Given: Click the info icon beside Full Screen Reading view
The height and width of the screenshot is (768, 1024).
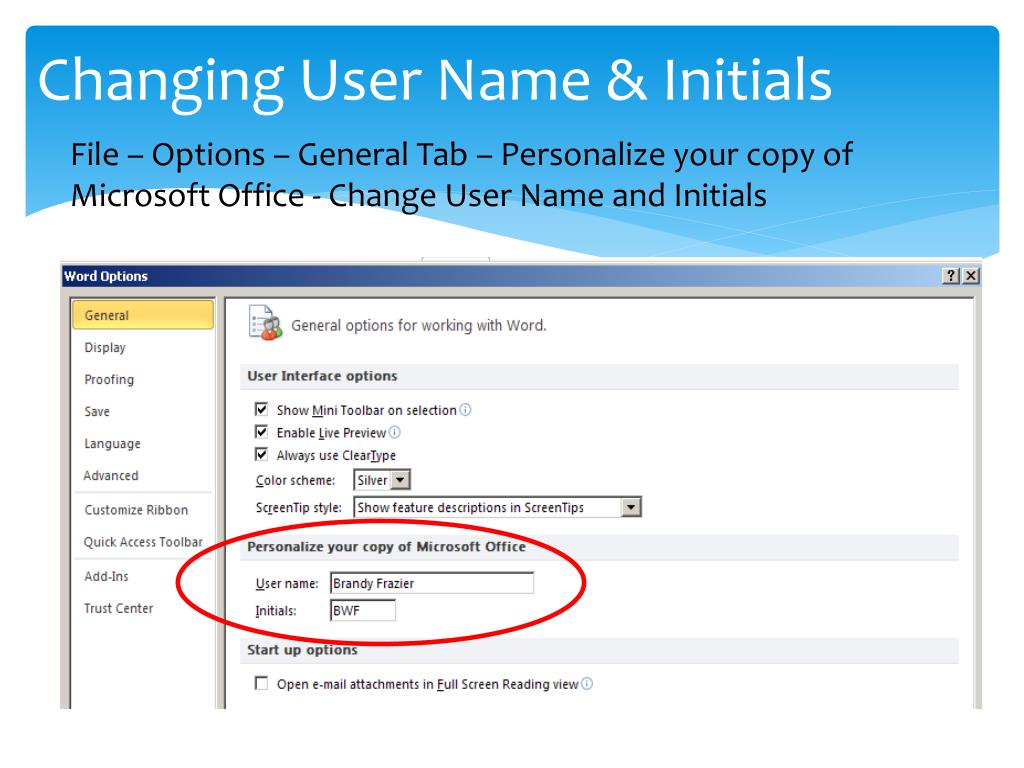Looking at the screenshot, I should click(587, 684).
